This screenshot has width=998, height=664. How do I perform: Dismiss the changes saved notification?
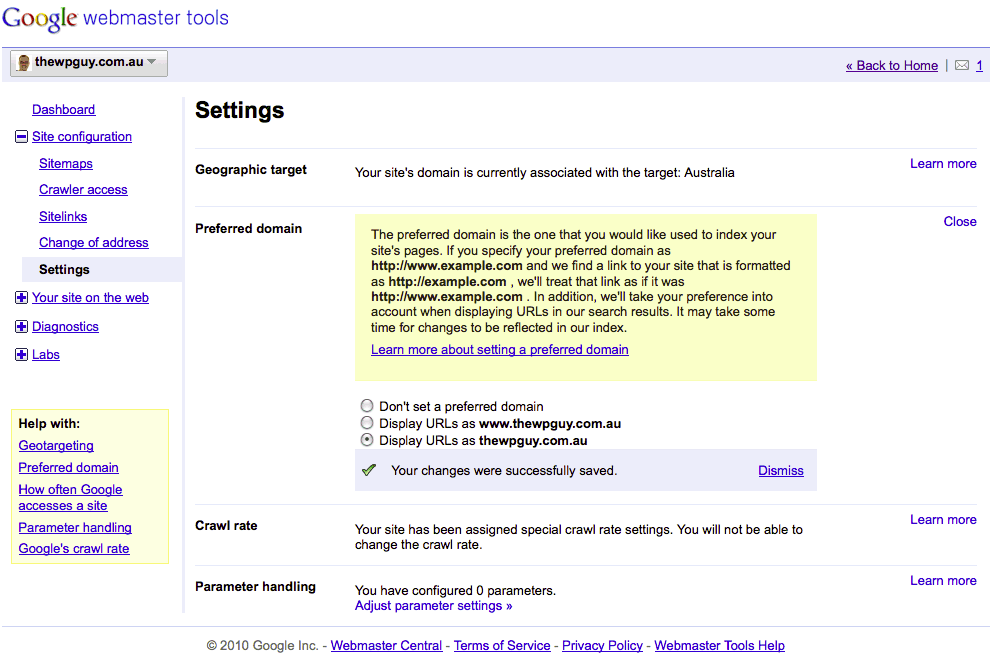click(x=781, y=470)
